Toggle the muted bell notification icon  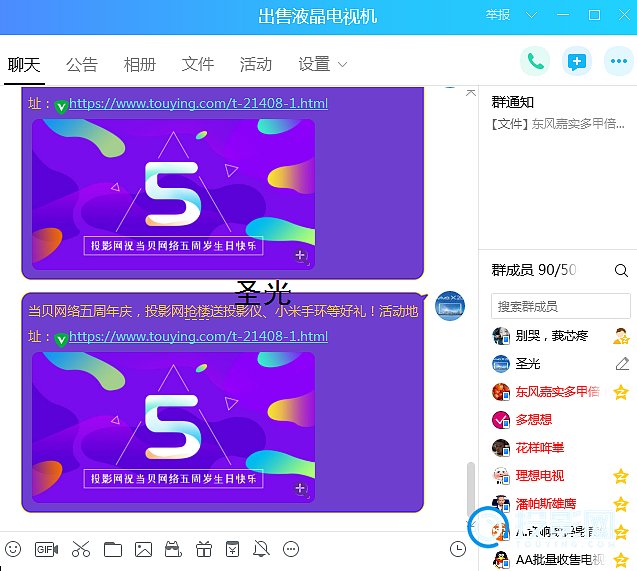261,549
